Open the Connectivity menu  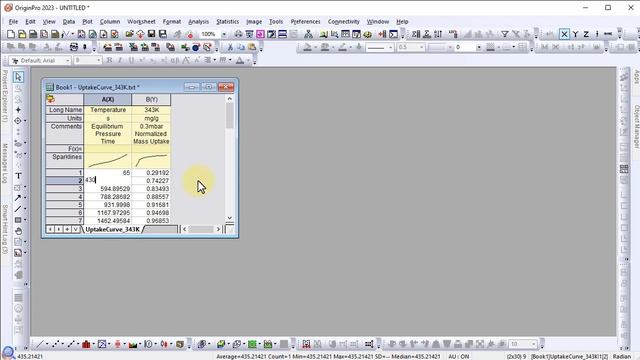[344, 22]
